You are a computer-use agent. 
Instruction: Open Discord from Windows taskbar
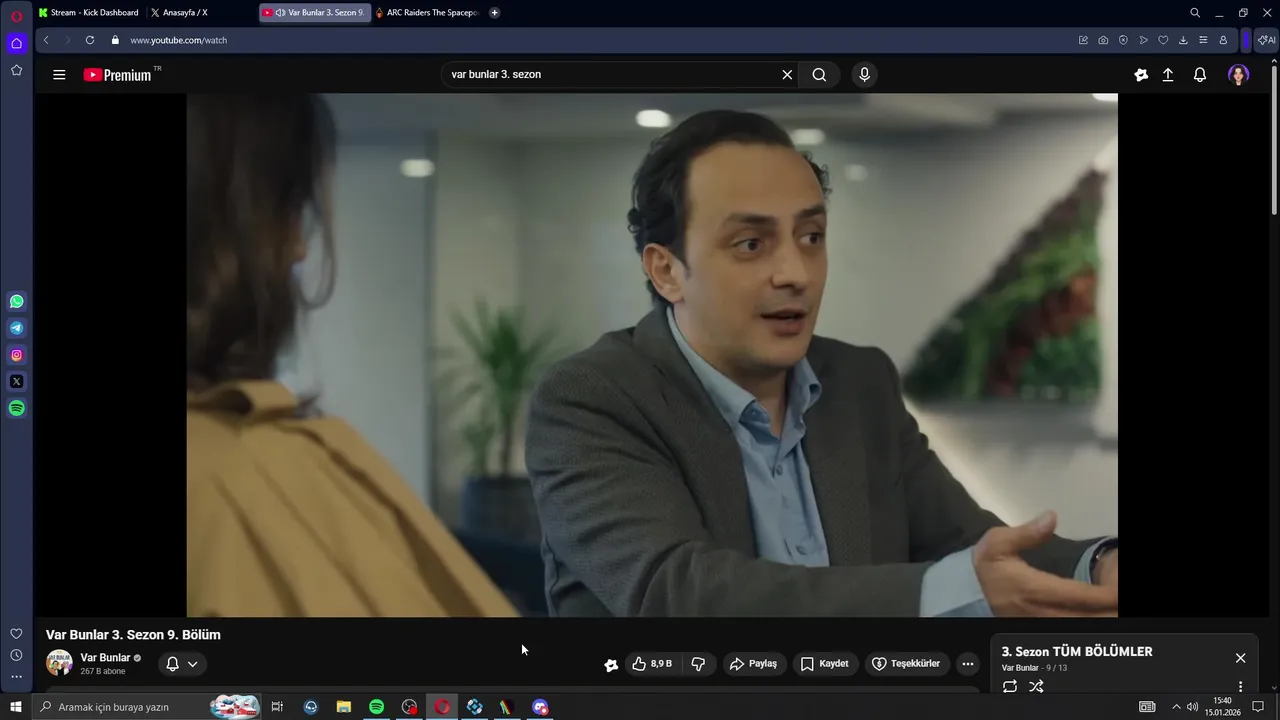coord(540,707)
